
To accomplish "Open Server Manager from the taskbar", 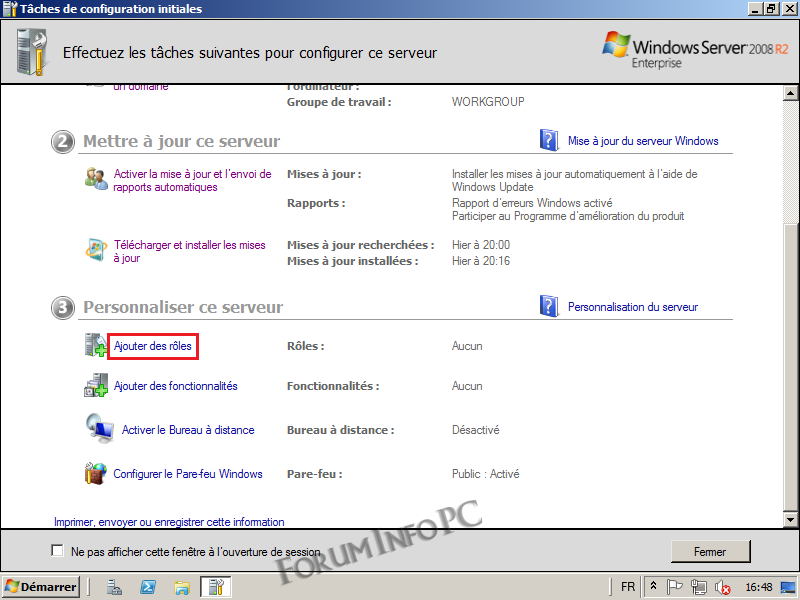I will coord(114,587).
